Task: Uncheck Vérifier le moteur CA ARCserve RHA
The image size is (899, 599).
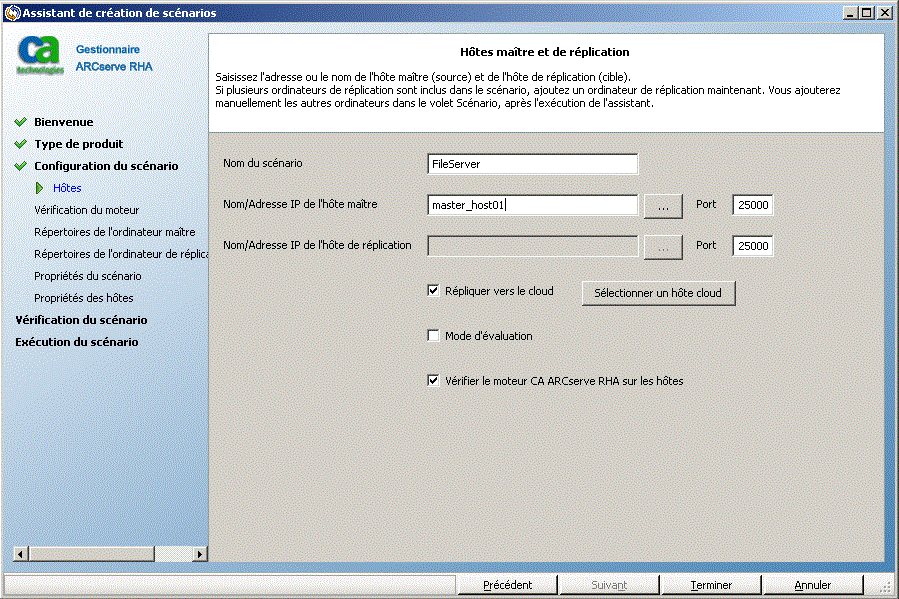Action: (433, 380)
